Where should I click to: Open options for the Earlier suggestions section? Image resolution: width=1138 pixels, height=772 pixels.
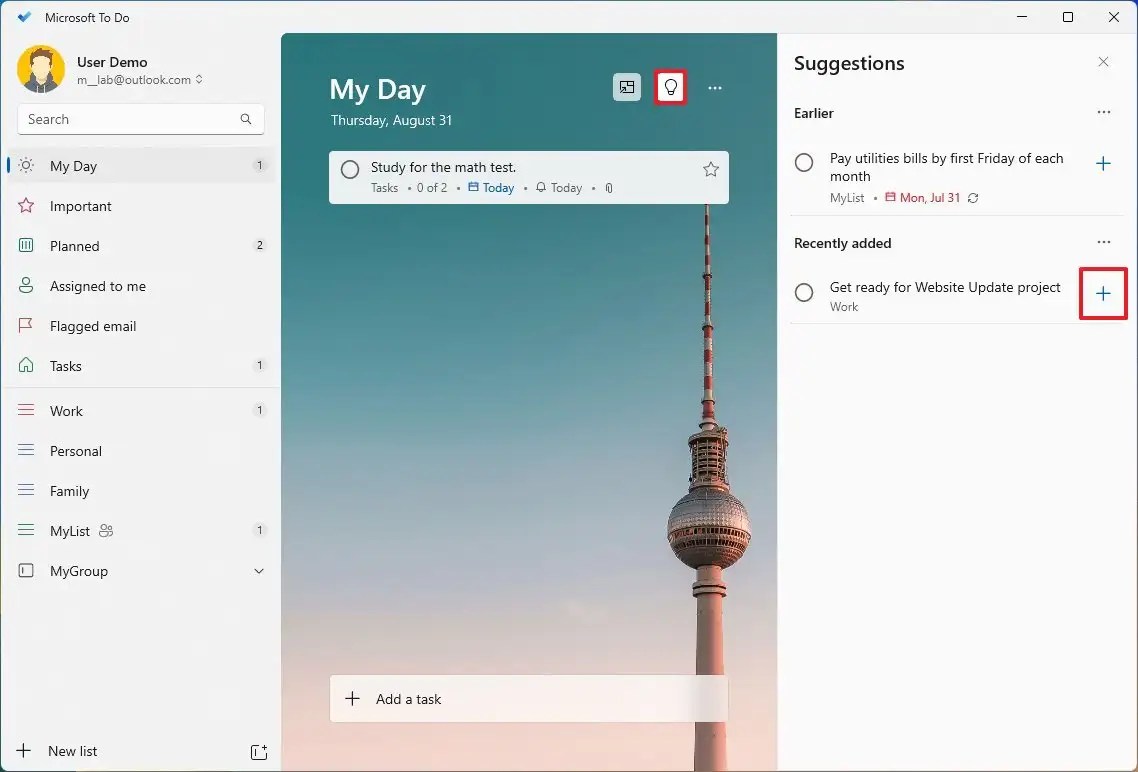[1104, 112]
